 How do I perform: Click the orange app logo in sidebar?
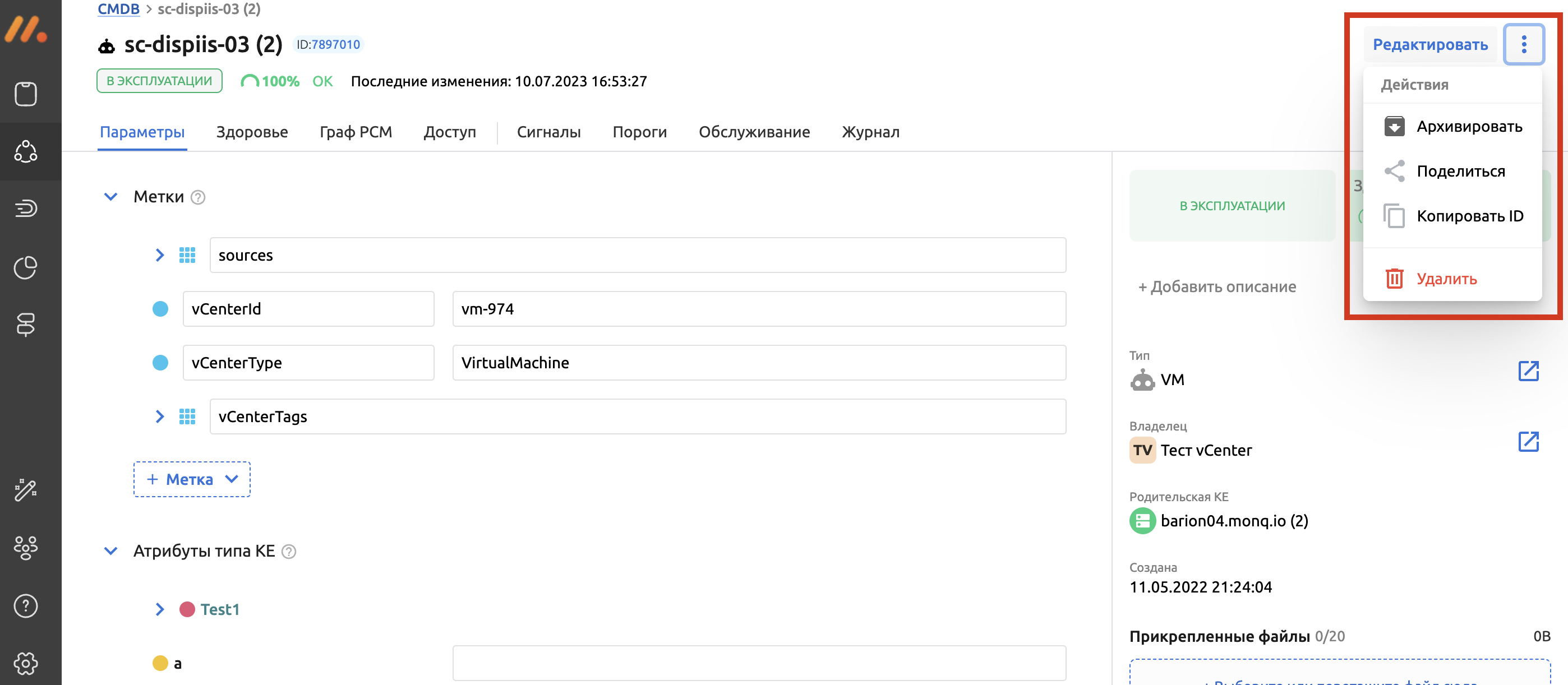pos(26,29)
